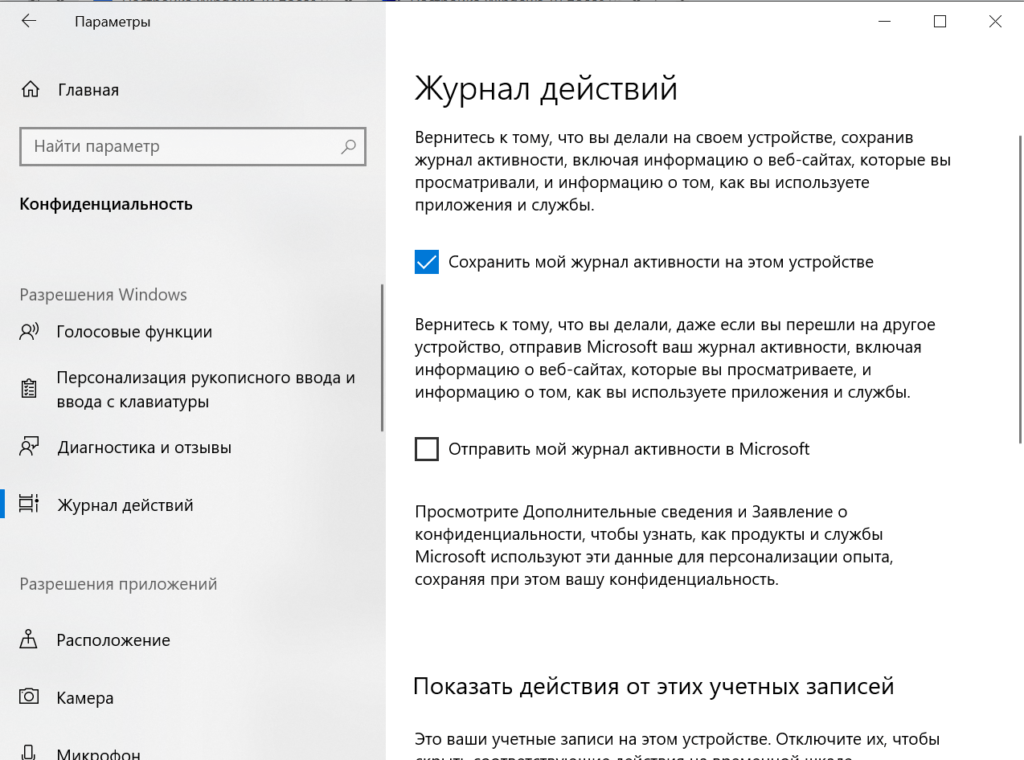1024x760 pixels.
Task: Close the Параметры window
Action: point(995,22)
